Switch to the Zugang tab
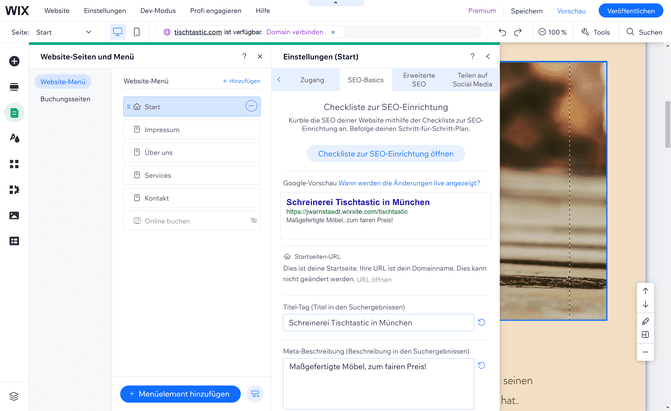671x411 pixels. coord(312,80)
